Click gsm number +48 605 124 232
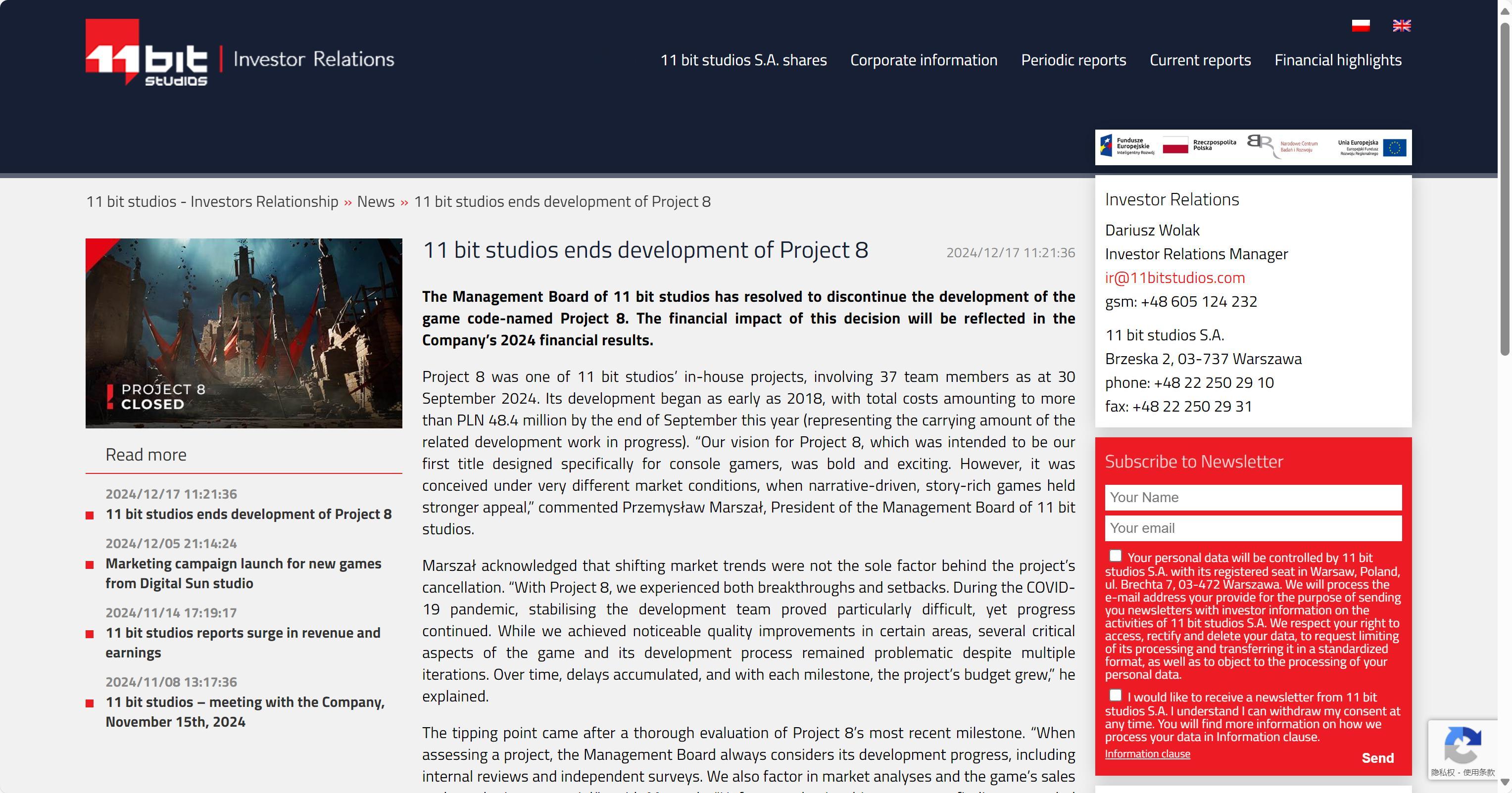Viewport: 1512px width, 793px height. pos(1199,301)
